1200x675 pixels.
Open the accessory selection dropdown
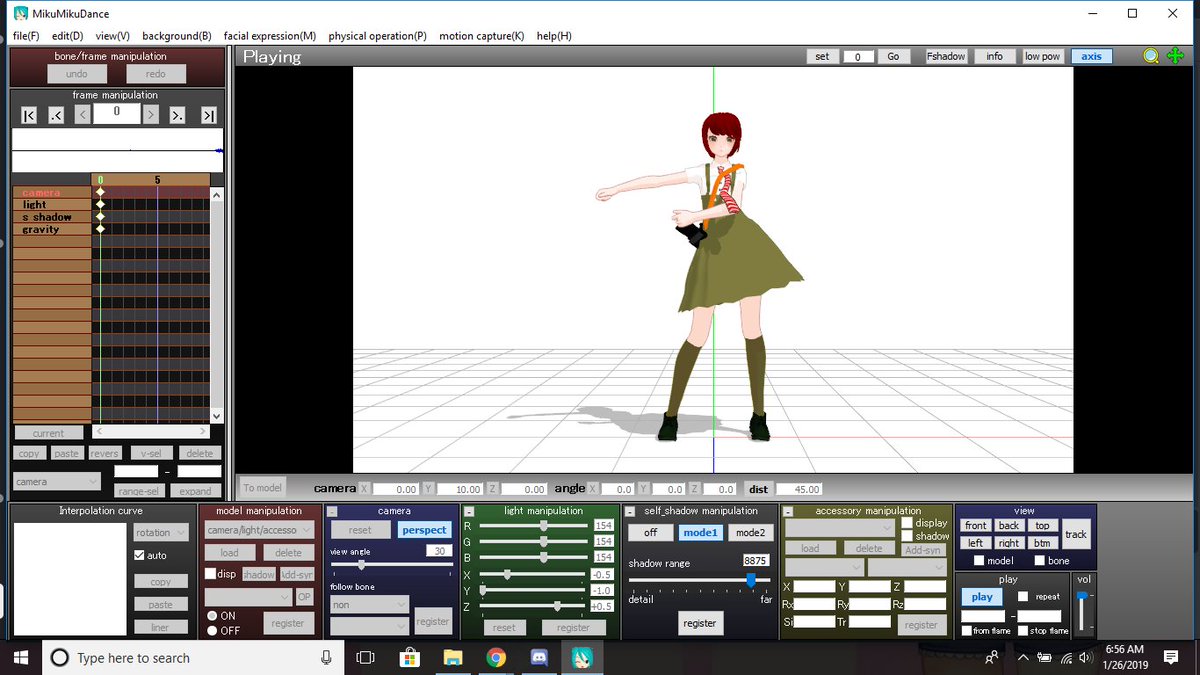(x=840, y=527)
